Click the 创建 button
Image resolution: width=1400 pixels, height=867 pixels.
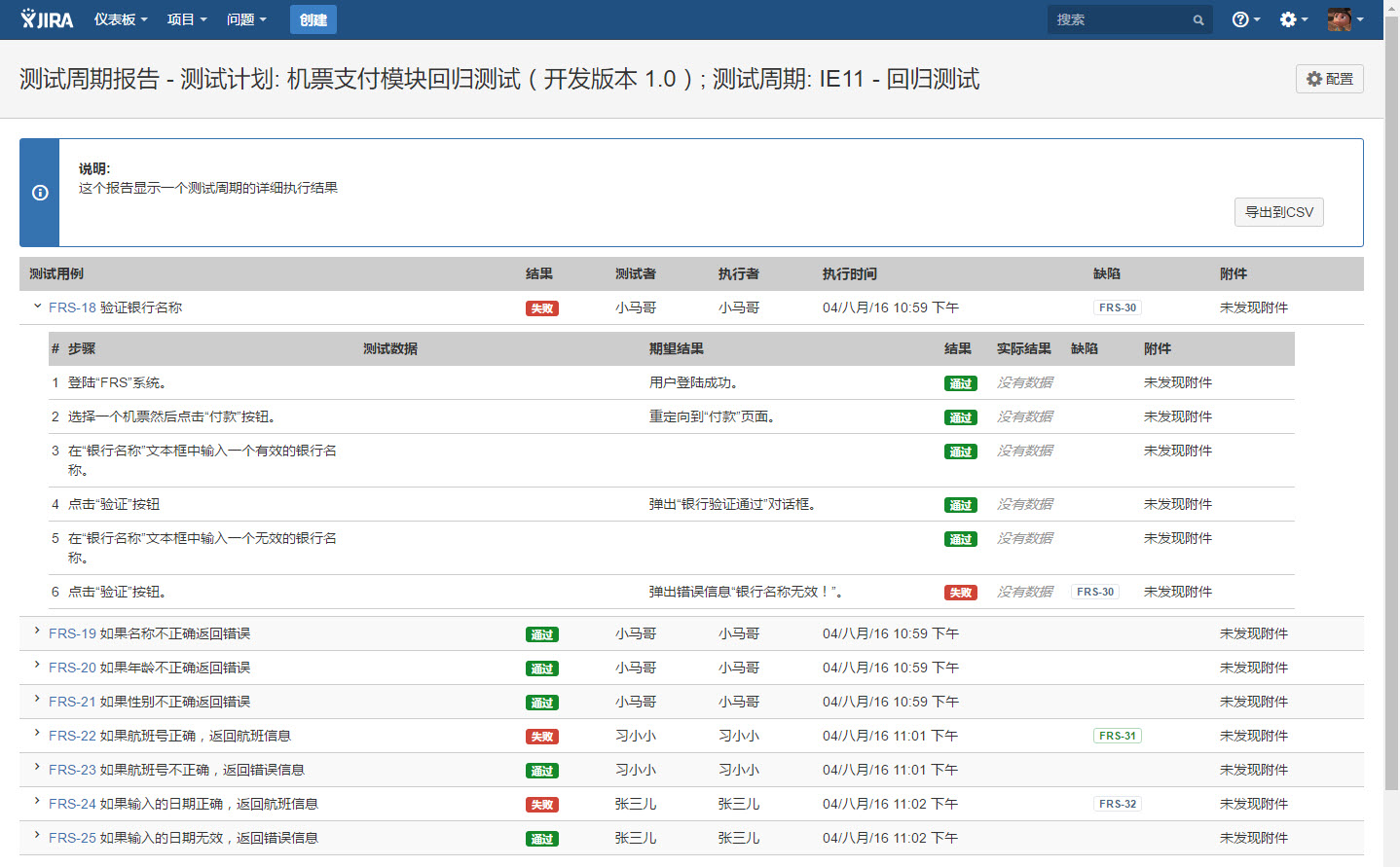313,19
